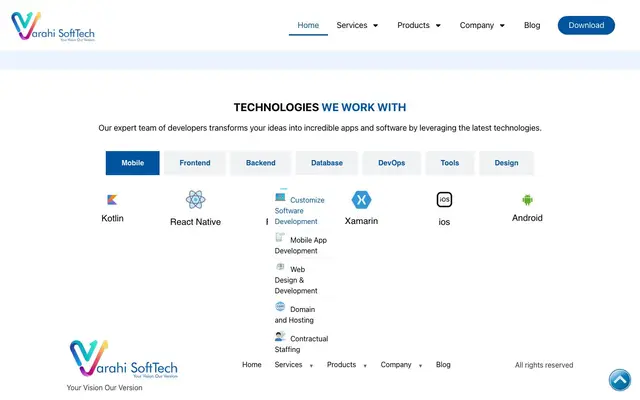Open Contractual Staffing menu entry

click(301, 343)
